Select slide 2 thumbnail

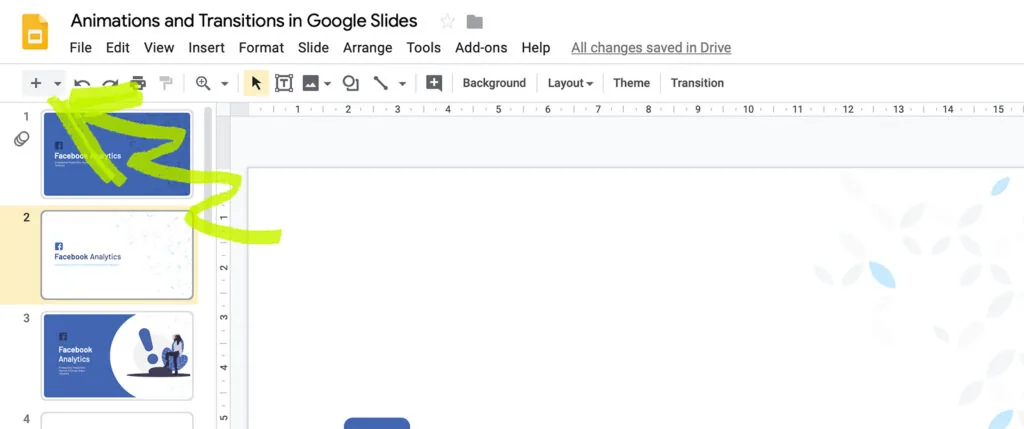click(x=117, y=255)
